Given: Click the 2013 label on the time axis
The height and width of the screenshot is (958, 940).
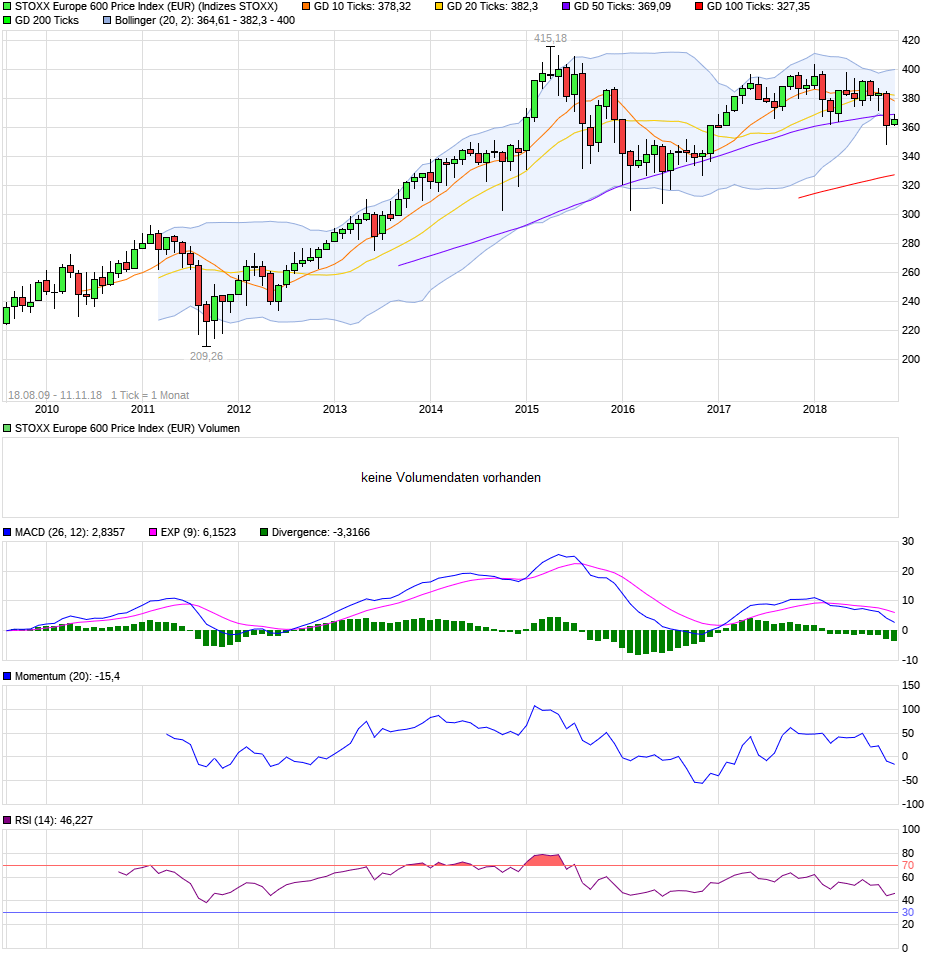Looking at the screenshot, I should [x=335, y=409].
